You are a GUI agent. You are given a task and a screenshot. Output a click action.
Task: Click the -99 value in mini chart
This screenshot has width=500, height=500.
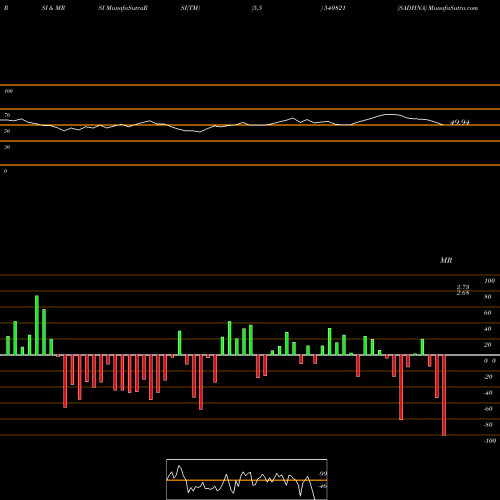[x=322, y=474]
